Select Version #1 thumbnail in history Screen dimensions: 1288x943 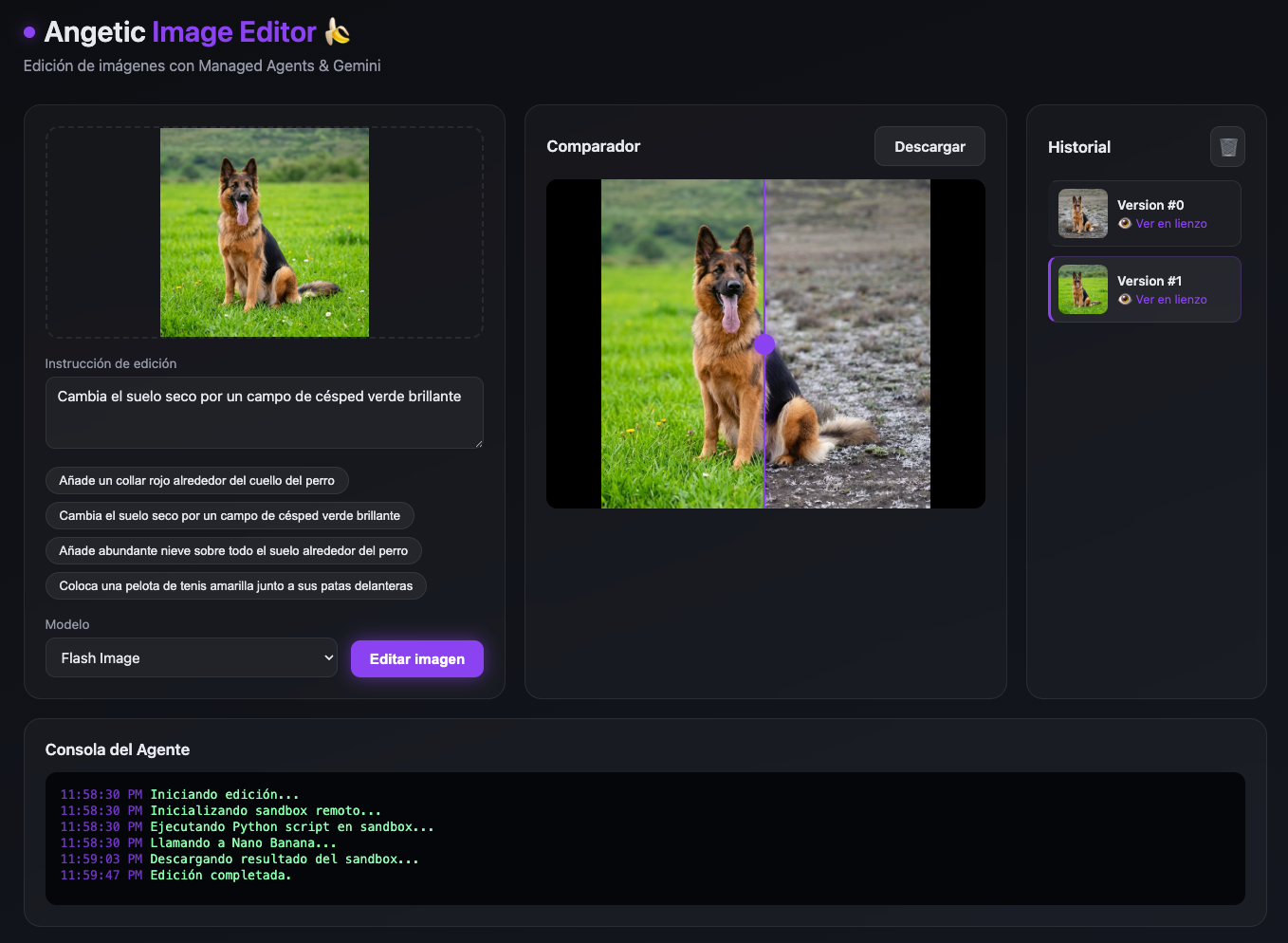coord(1083,289)
